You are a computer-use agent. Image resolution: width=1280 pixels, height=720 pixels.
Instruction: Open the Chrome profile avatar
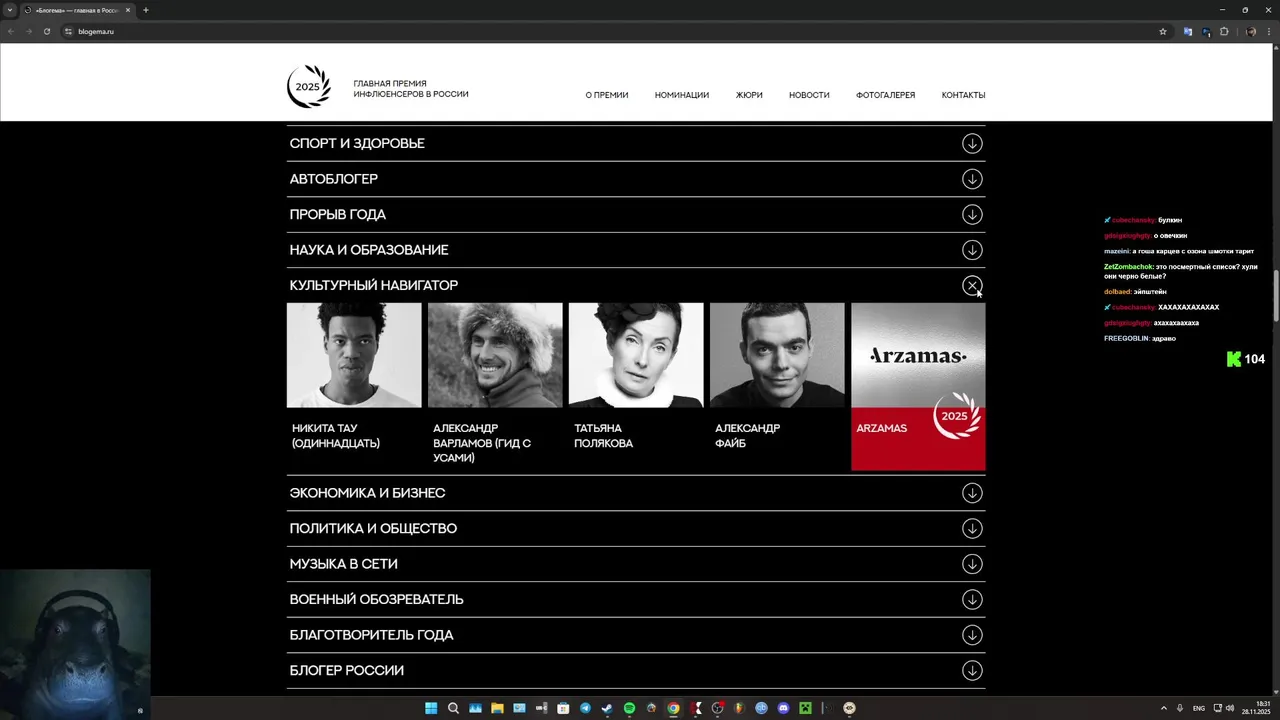(1251, 31)
